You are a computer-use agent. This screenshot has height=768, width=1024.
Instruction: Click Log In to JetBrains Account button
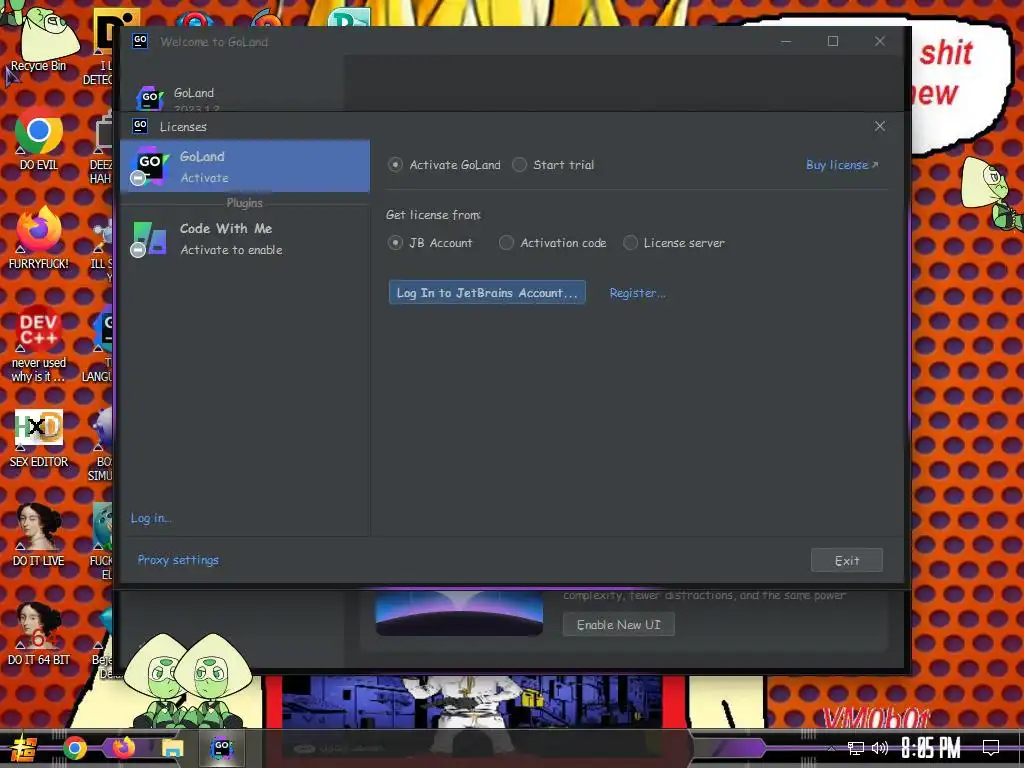[x=487, y=293]
